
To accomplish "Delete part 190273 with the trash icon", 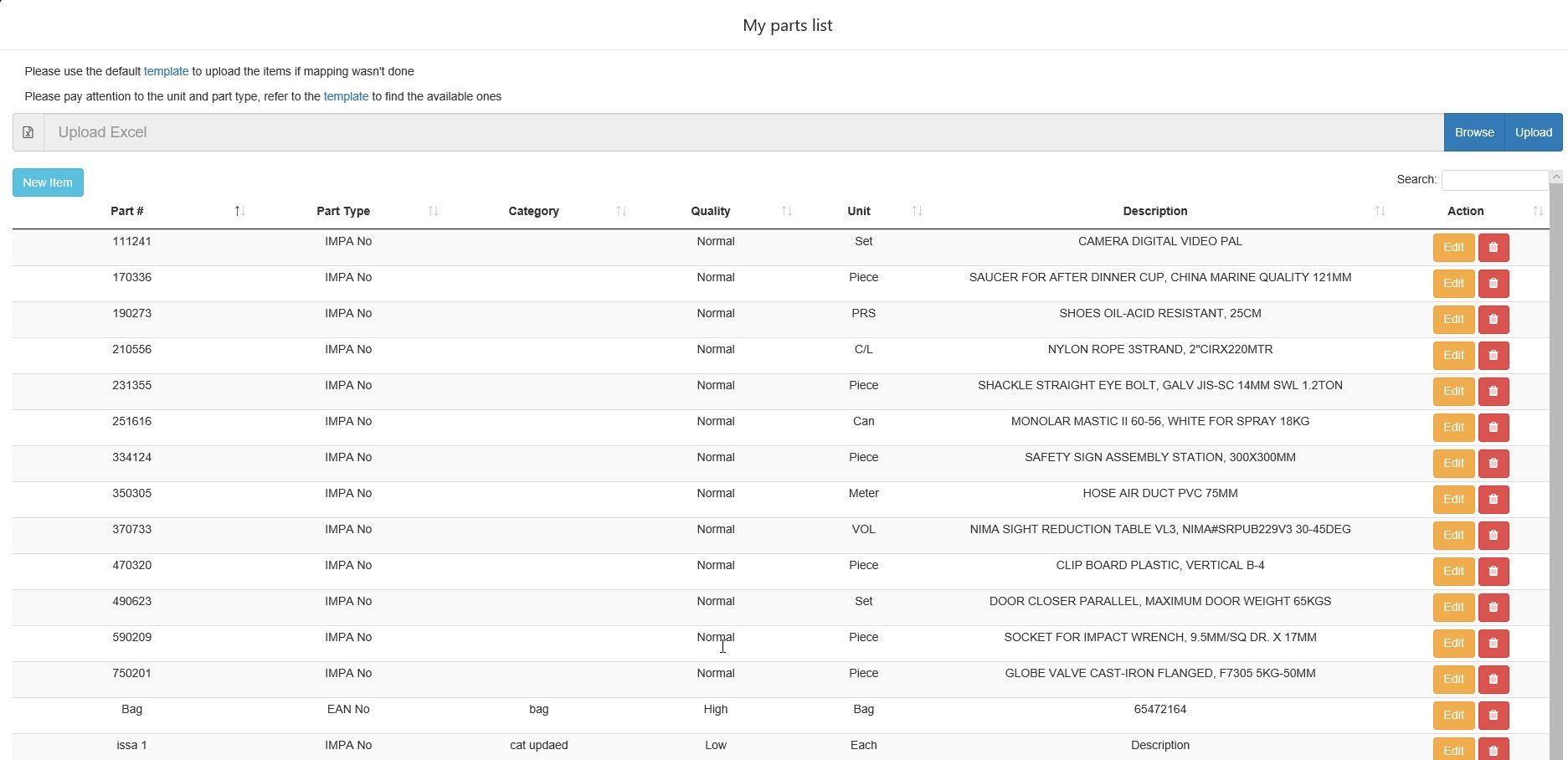I will [1493, 320].
